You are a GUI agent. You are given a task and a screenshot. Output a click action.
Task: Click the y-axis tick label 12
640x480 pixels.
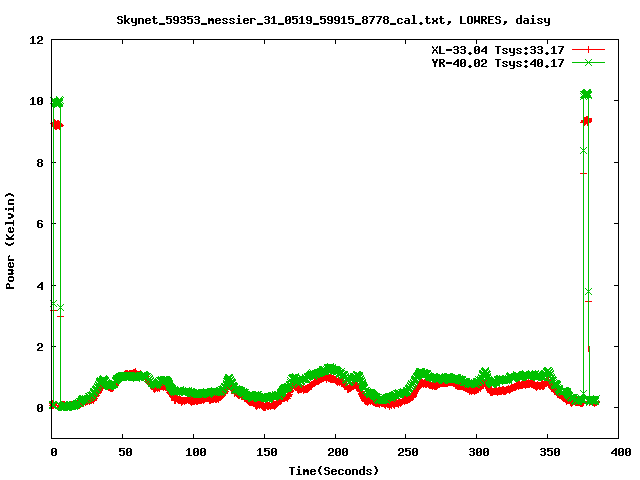tap(36, 40)
